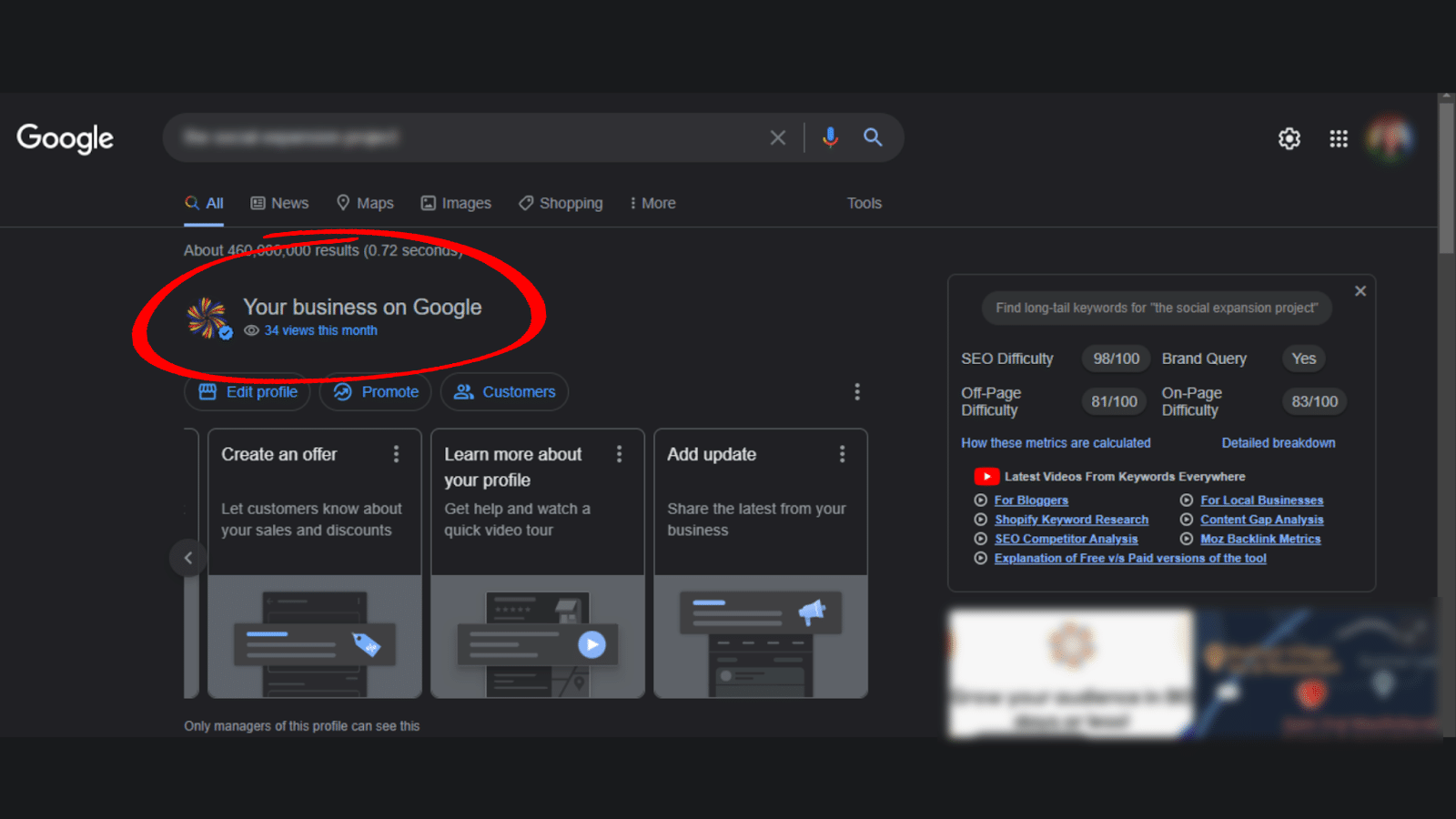Screen dimensions: 1456x819
Task: Switch to the News tab
Action: click(x=279, y=203)
